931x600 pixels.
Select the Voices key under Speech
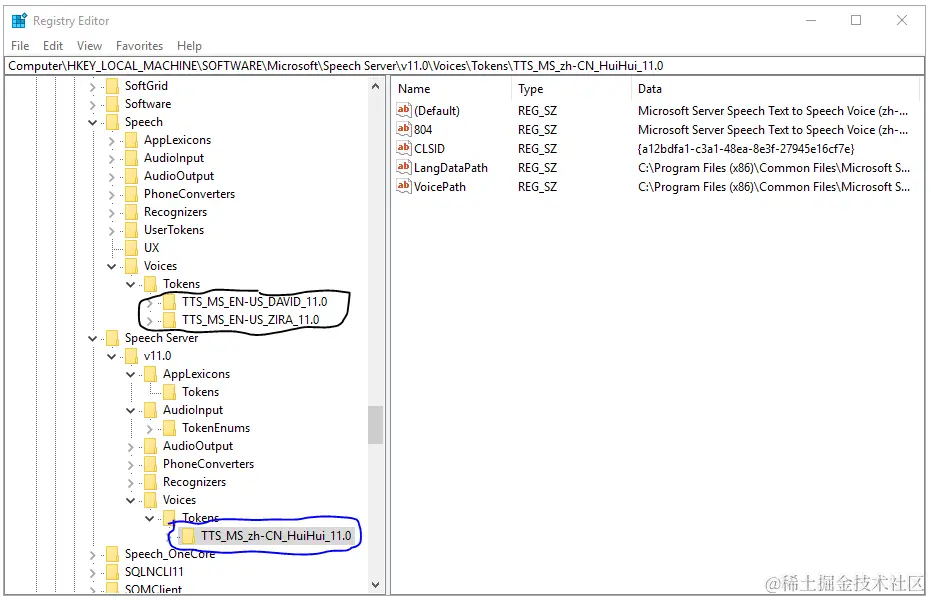(160, 266)
